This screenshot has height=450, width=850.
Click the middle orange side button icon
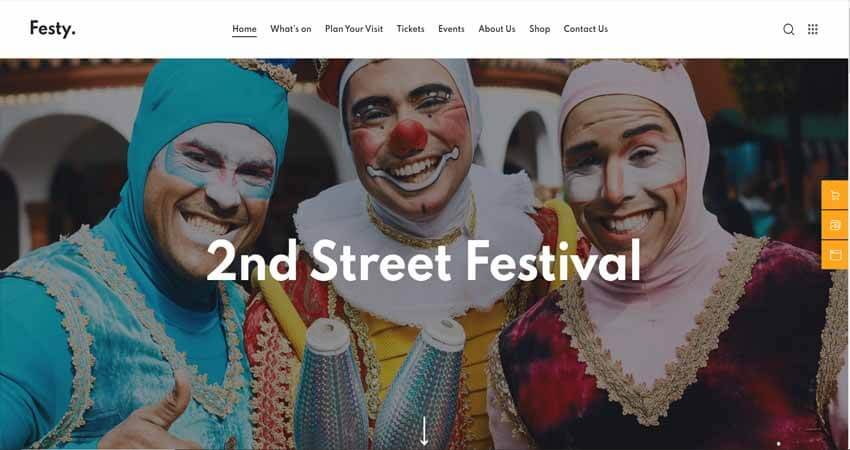tap(835, 226)
